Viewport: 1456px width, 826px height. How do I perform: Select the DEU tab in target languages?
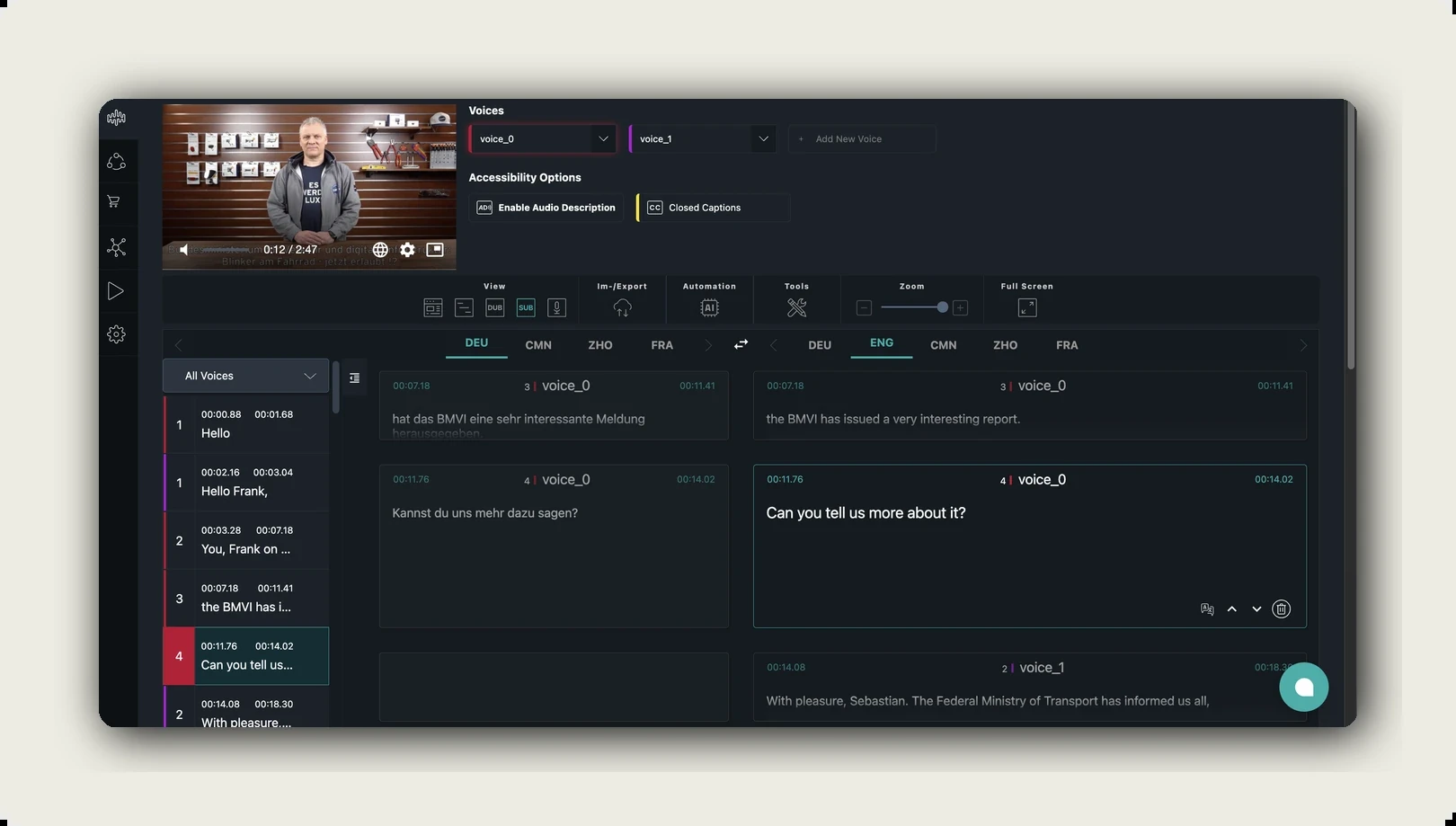(x=820, y=345)
